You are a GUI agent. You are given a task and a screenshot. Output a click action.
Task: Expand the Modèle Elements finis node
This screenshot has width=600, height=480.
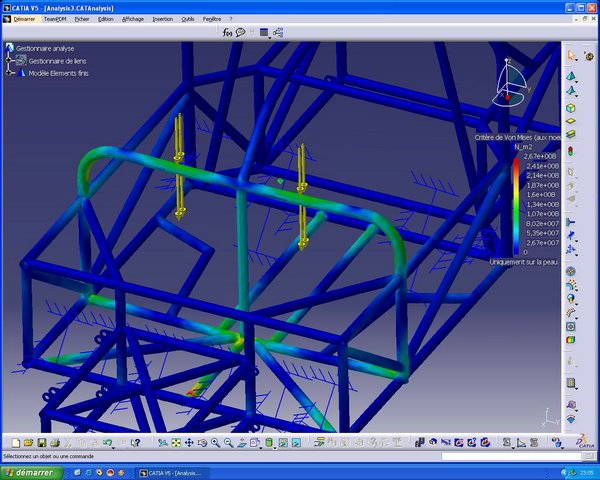click(9, 73)
